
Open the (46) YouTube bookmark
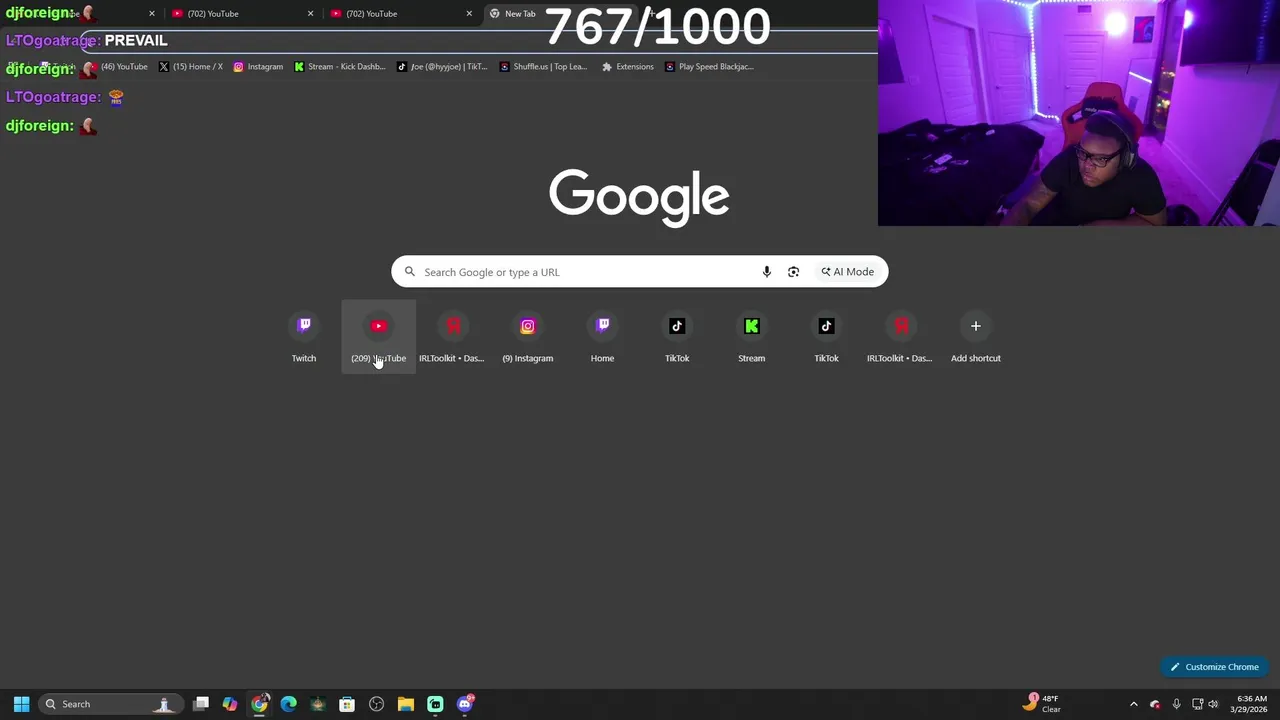[115, 67]
